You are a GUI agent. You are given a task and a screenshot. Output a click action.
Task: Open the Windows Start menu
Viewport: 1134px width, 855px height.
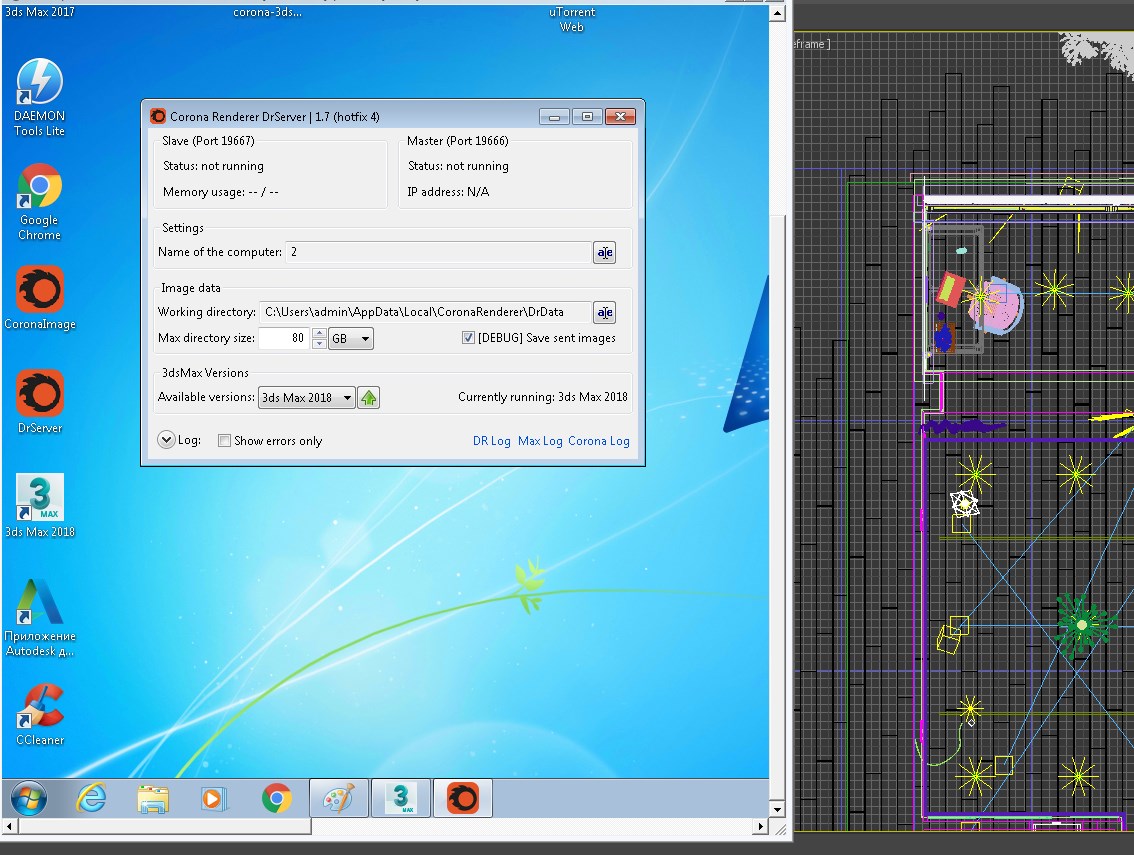coord(29,799)
